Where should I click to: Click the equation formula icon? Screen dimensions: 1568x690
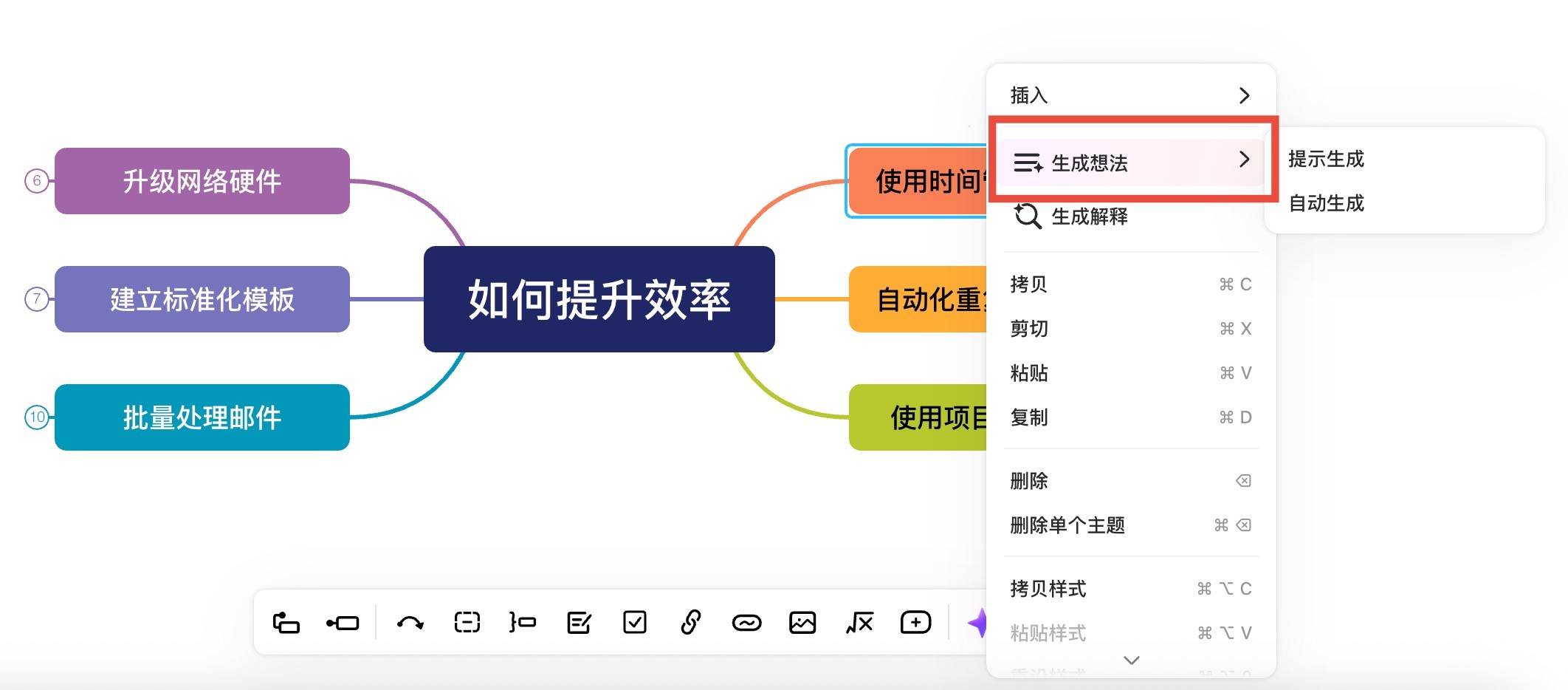[858, 623]
